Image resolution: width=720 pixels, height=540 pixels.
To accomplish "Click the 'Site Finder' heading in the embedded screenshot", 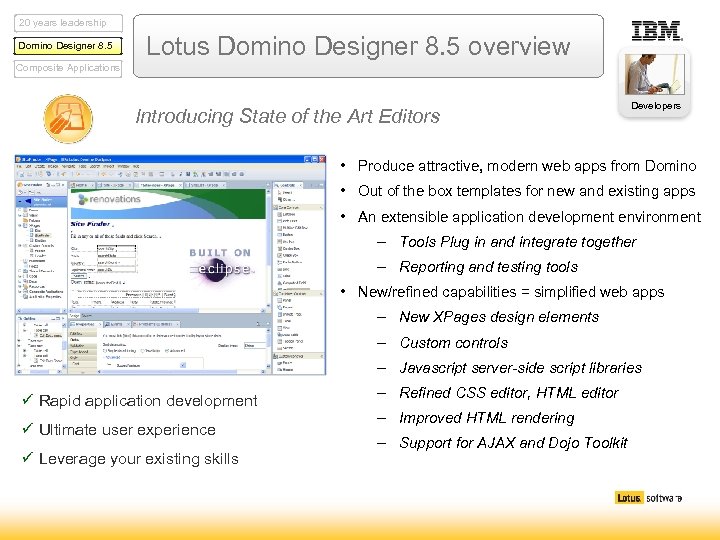I will (x=90, y=224).
